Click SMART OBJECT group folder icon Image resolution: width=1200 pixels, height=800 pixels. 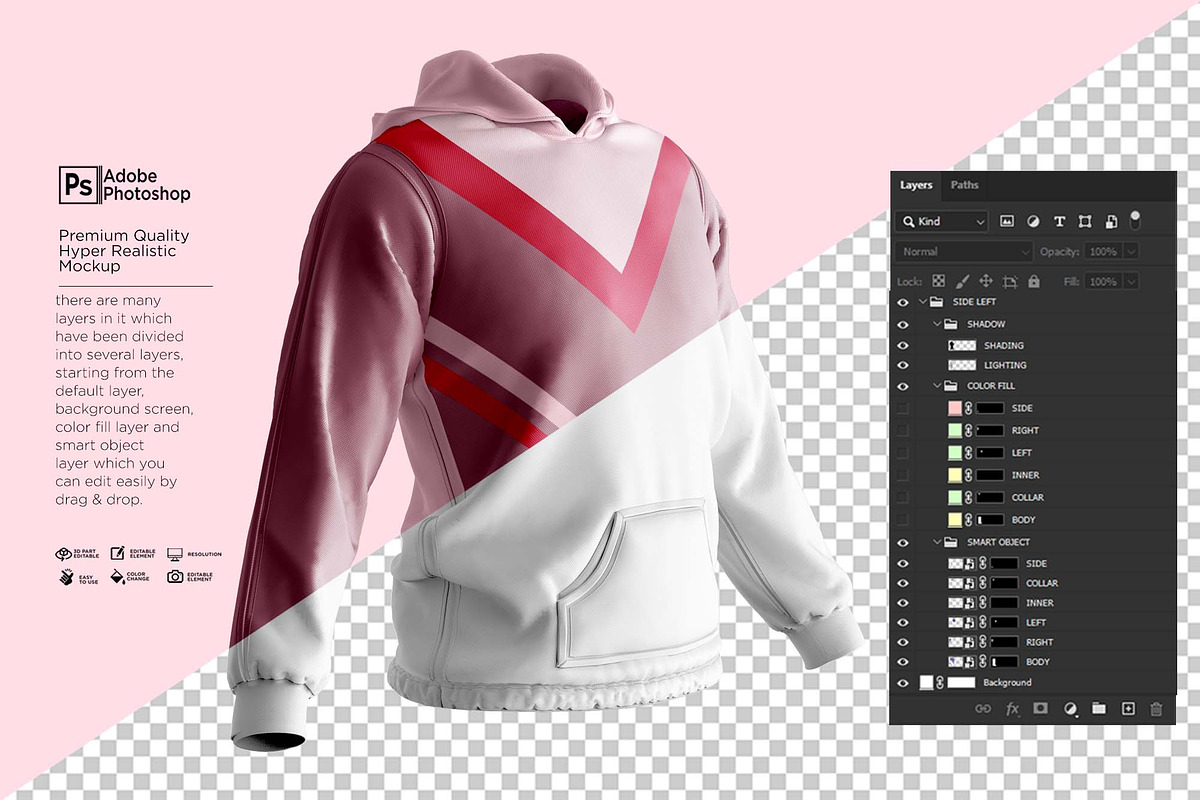tap(952, 542)
